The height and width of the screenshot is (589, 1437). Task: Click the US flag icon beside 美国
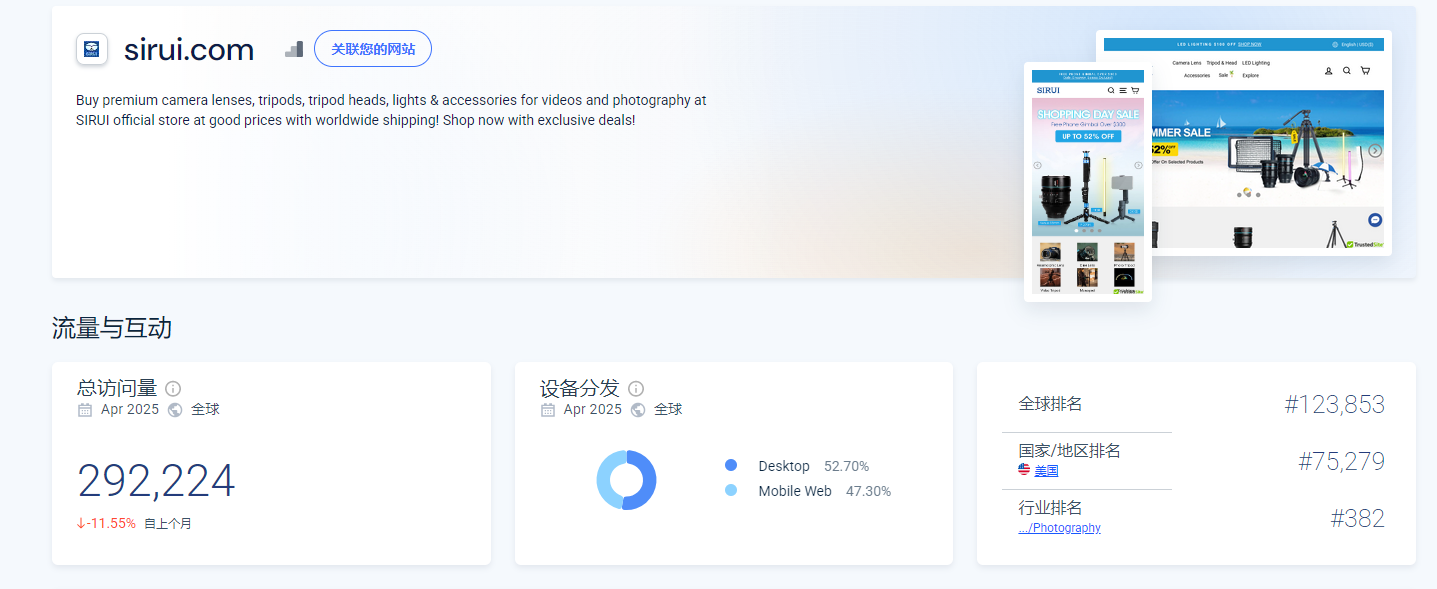coord(1024,470)
